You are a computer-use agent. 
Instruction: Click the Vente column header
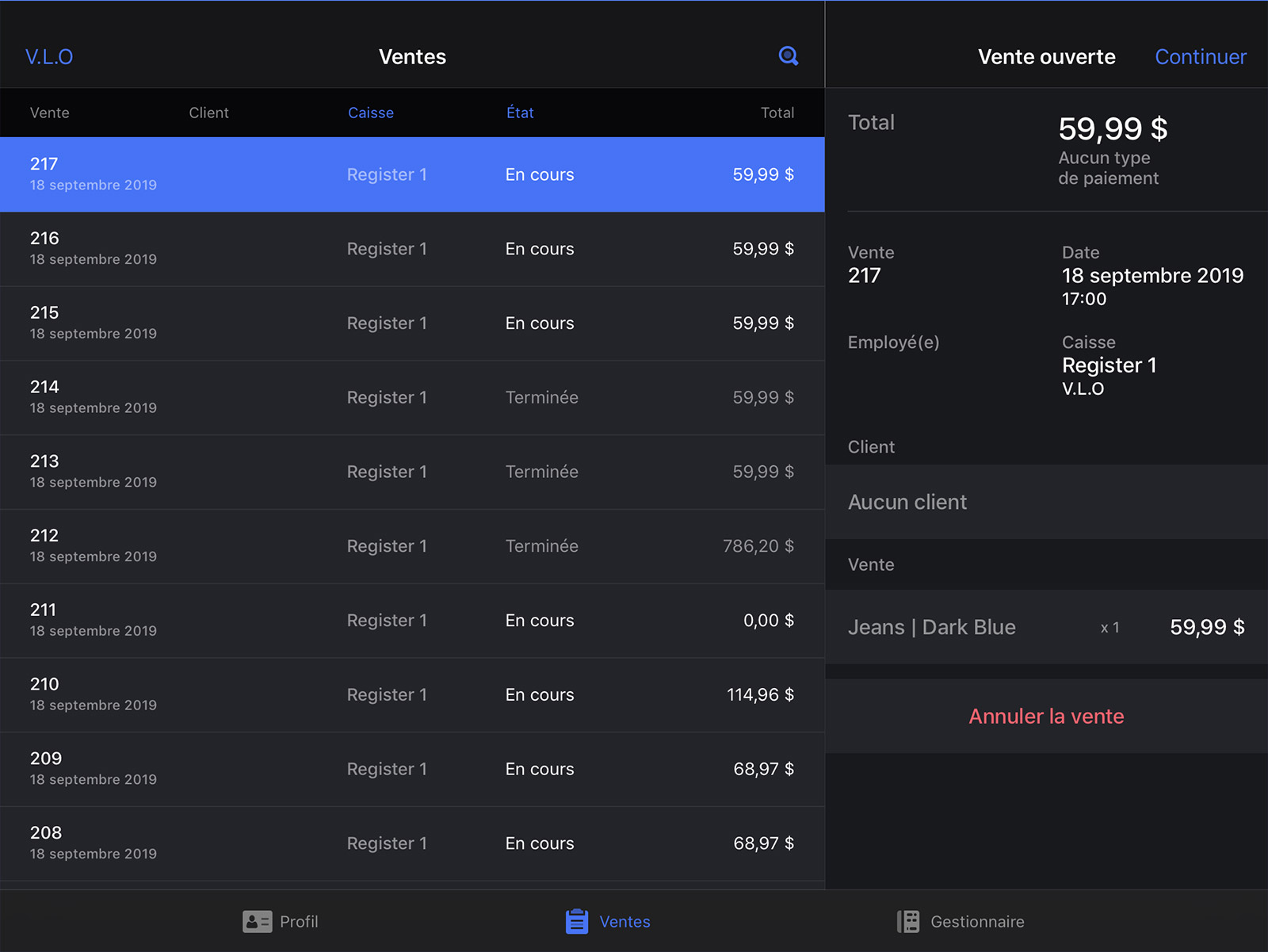50,113
